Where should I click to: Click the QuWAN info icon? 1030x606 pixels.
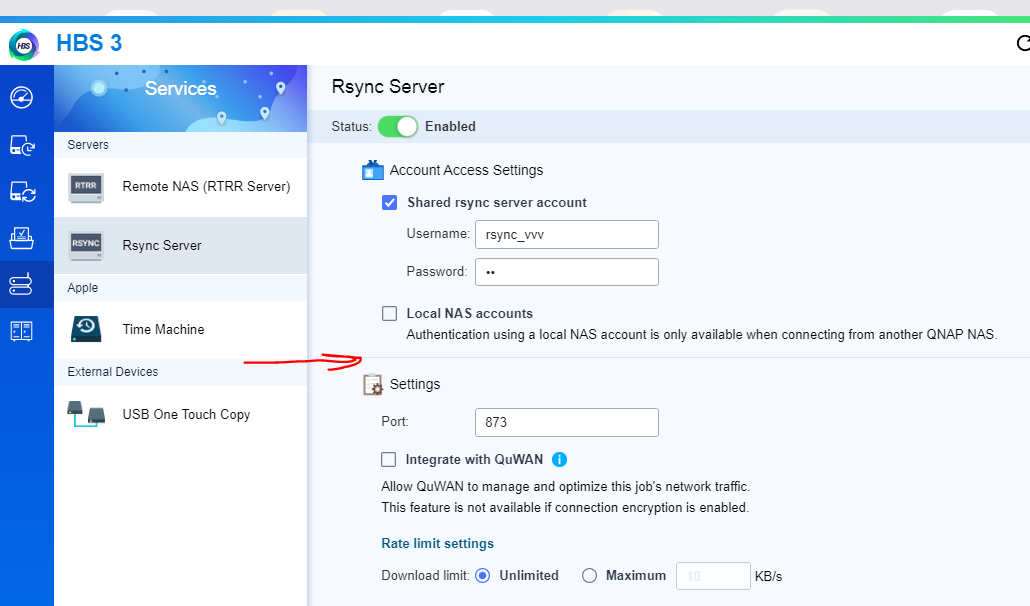coord(560,460)
